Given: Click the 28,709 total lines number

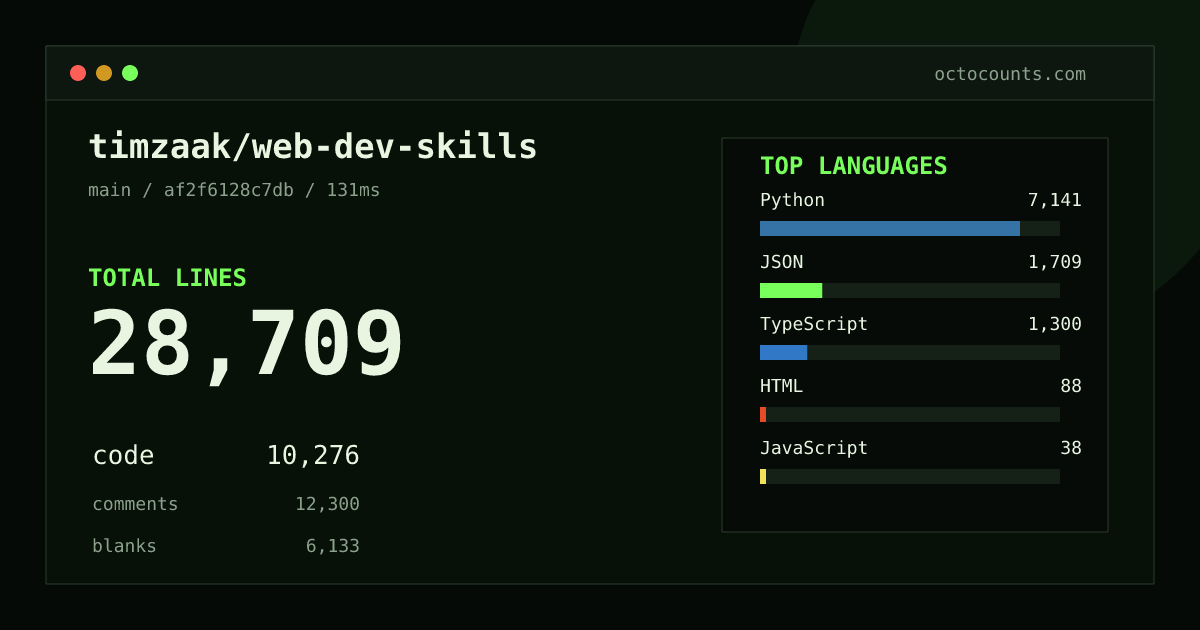Looking at the screenshot, I should [x=246, y=345].
